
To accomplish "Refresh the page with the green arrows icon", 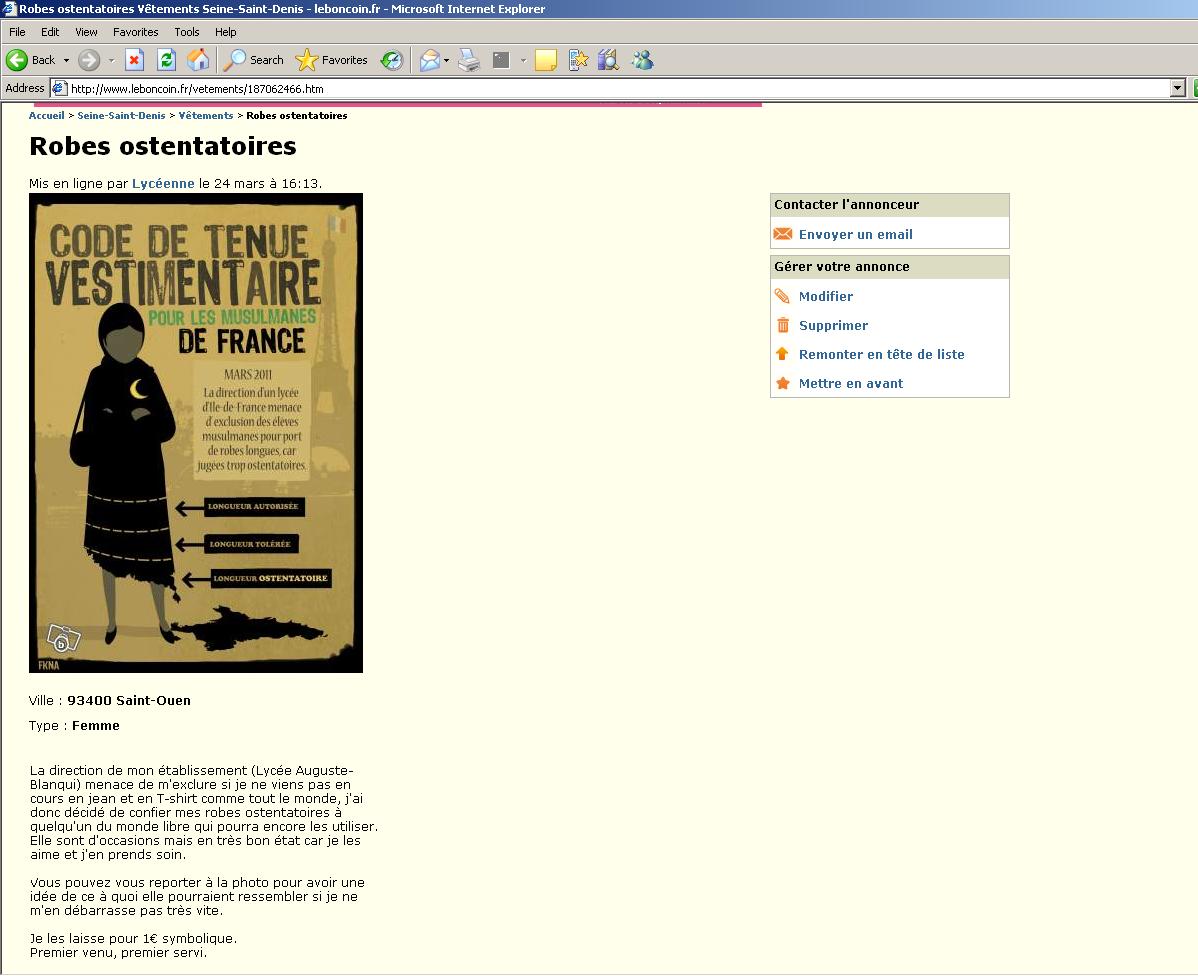I will click(167, 60).
